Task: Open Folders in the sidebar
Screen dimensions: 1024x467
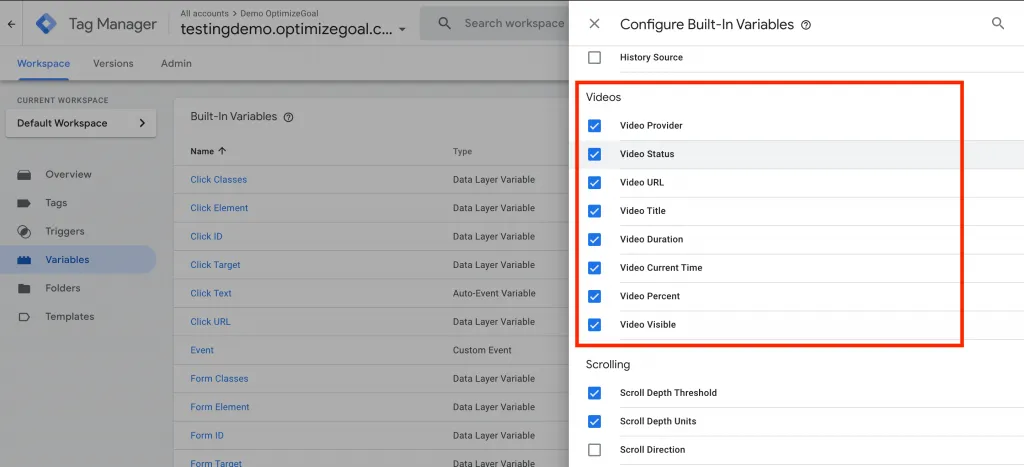Action: tap(63, 288)
